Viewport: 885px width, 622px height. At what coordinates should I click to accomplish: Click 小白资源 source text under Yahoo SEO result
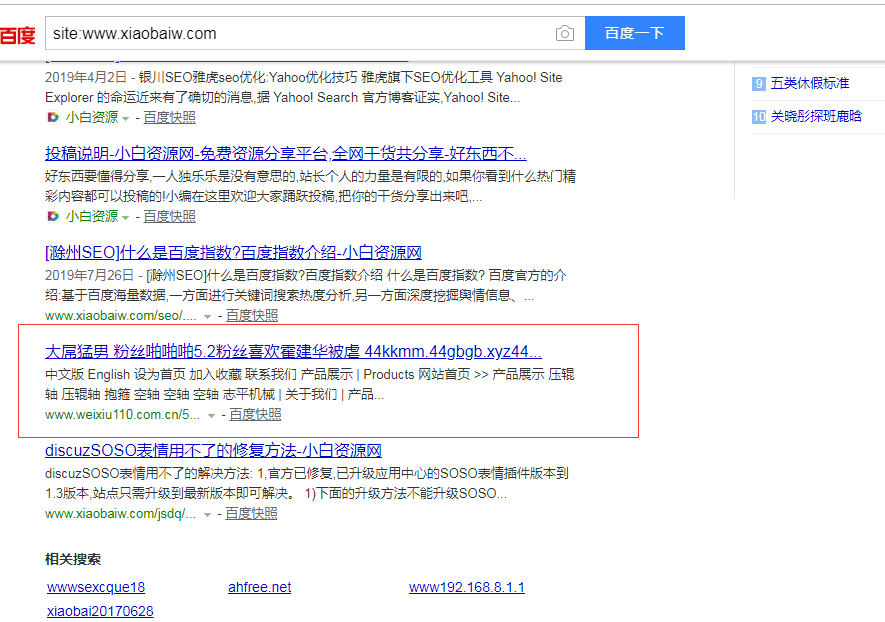(92, 117)
